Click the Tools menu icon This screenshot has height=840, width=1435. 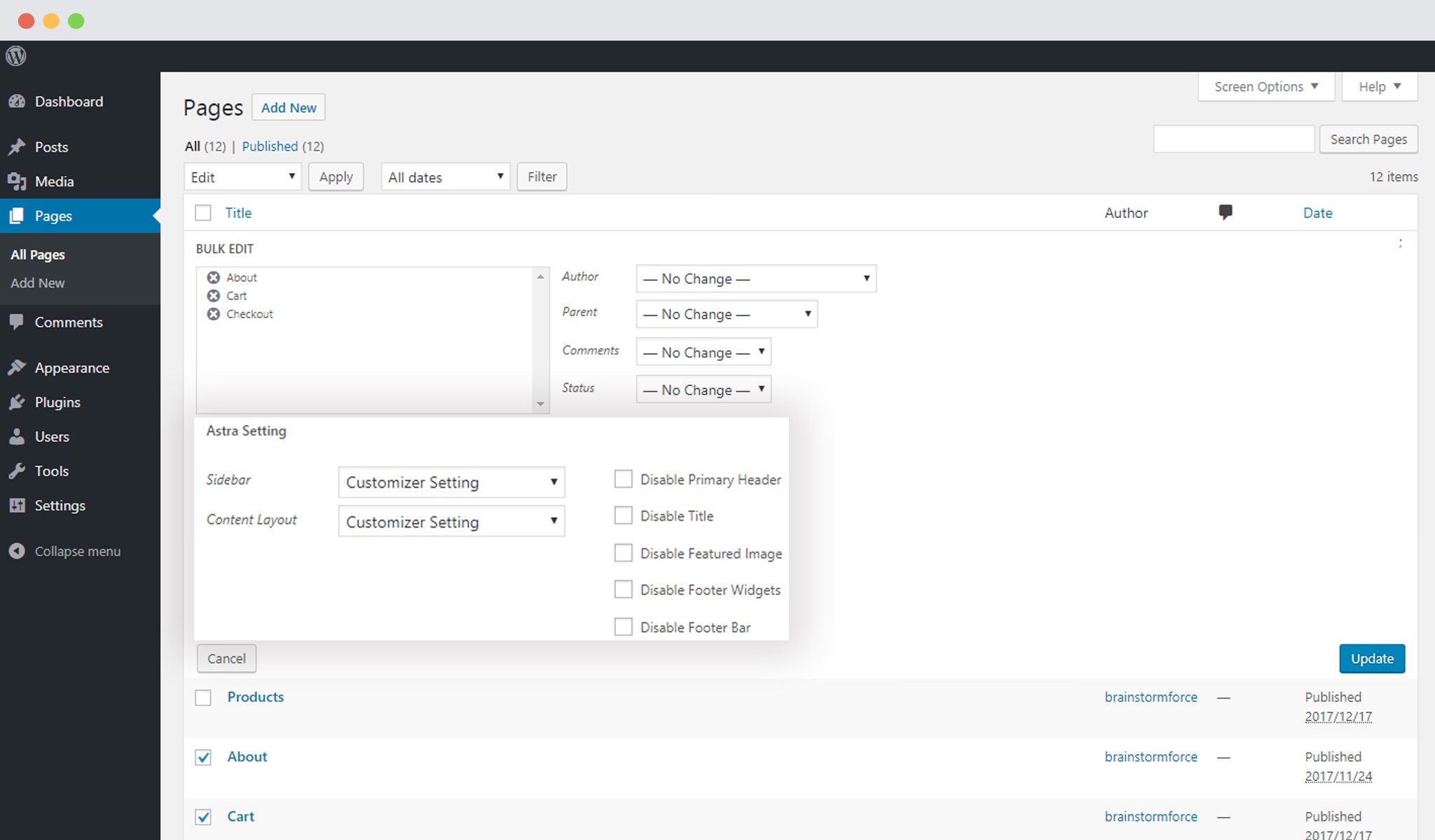click(x=18, y=470)
